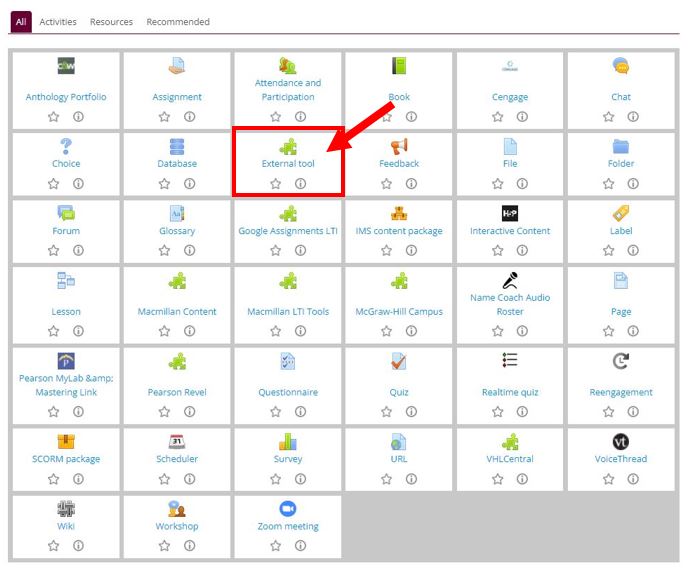Choose the IMS content package icon
Screen dimensions: 688x568
[x=399, y=214]
